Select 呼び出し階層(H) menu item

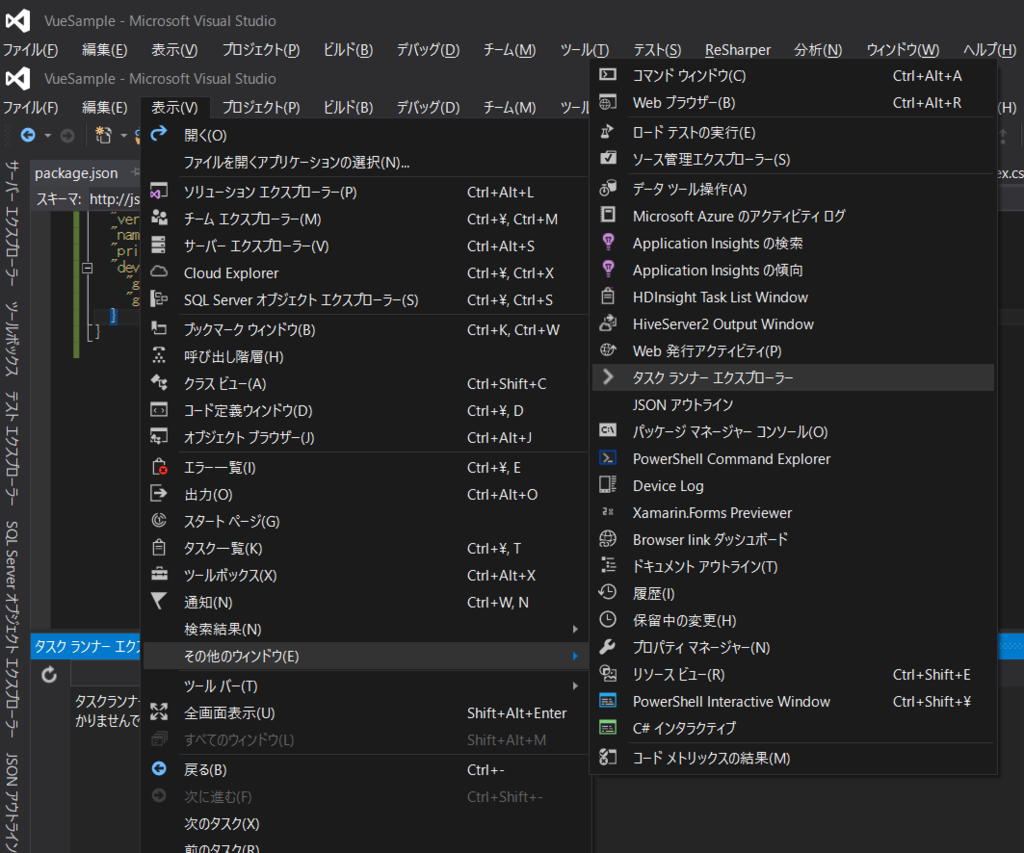coord(366,357)
